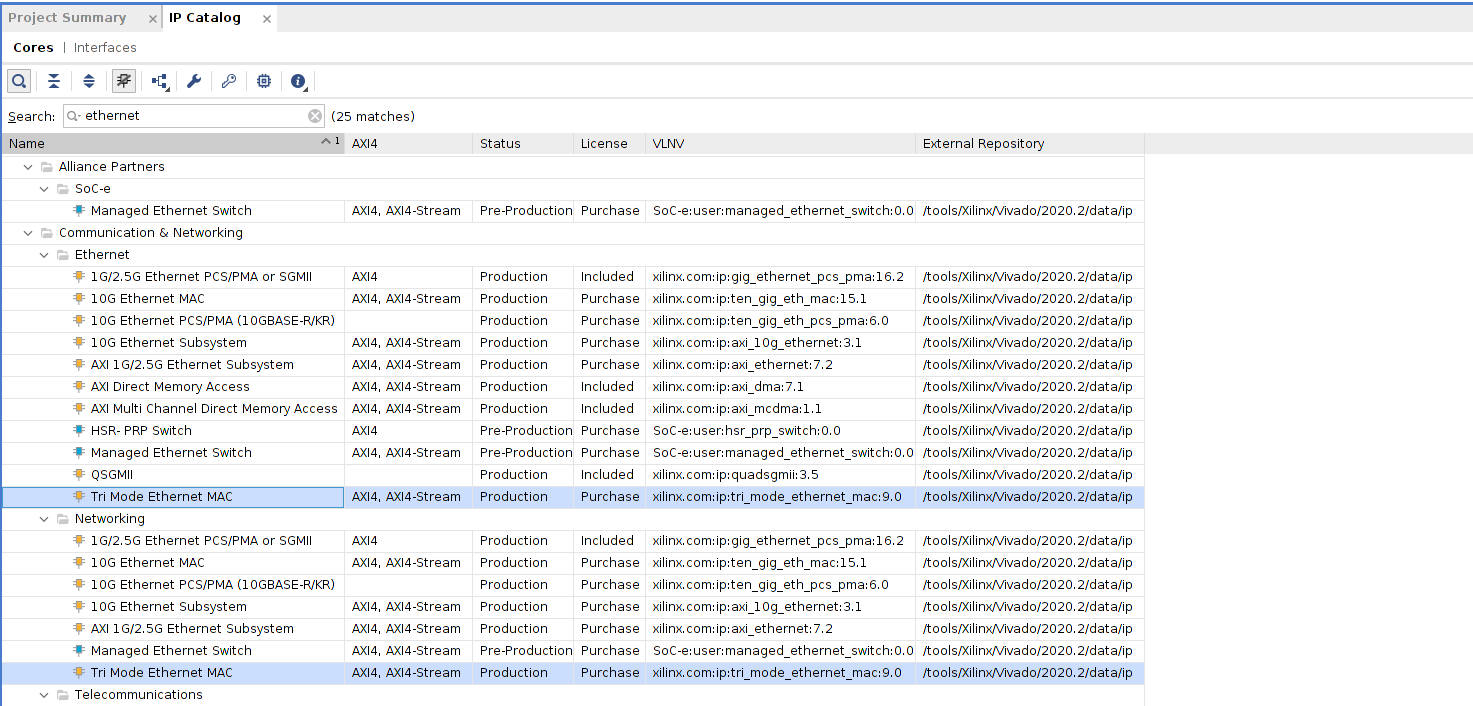The height and width of the screenshot is (706, 1473).
Task: Click the QSGMII IP core icon
Action: [79, 475]
